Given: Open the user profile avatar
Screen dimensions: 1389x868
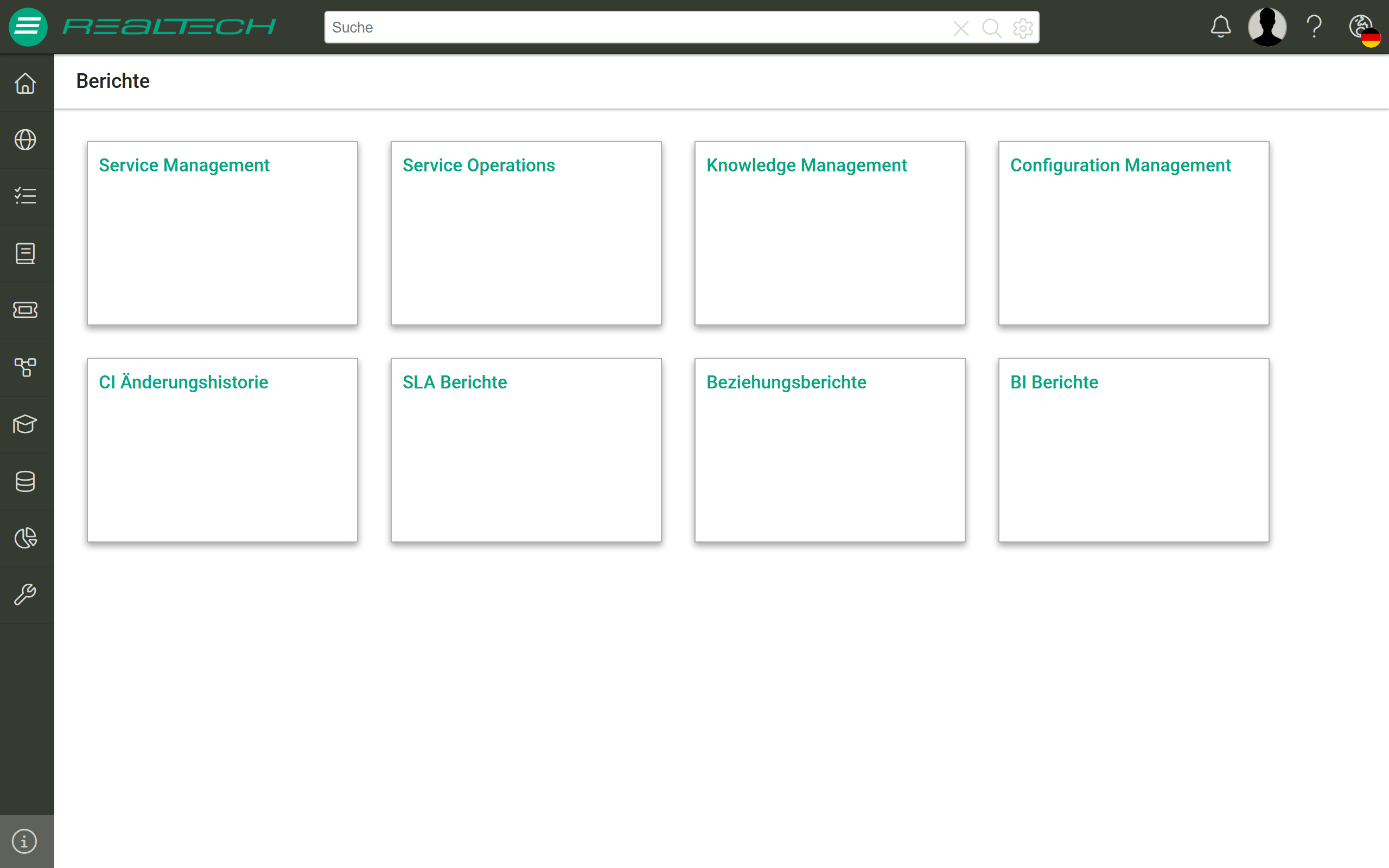Looking at the screenshot, I should 1267,27.
